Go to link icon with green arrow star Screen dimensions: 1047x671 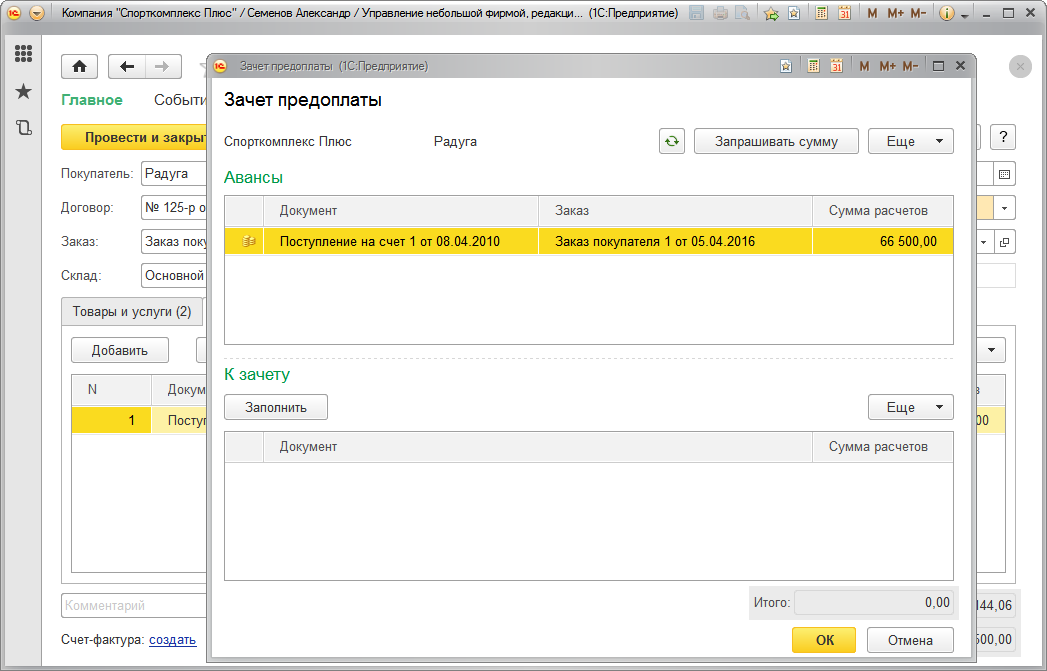(771, 13)
